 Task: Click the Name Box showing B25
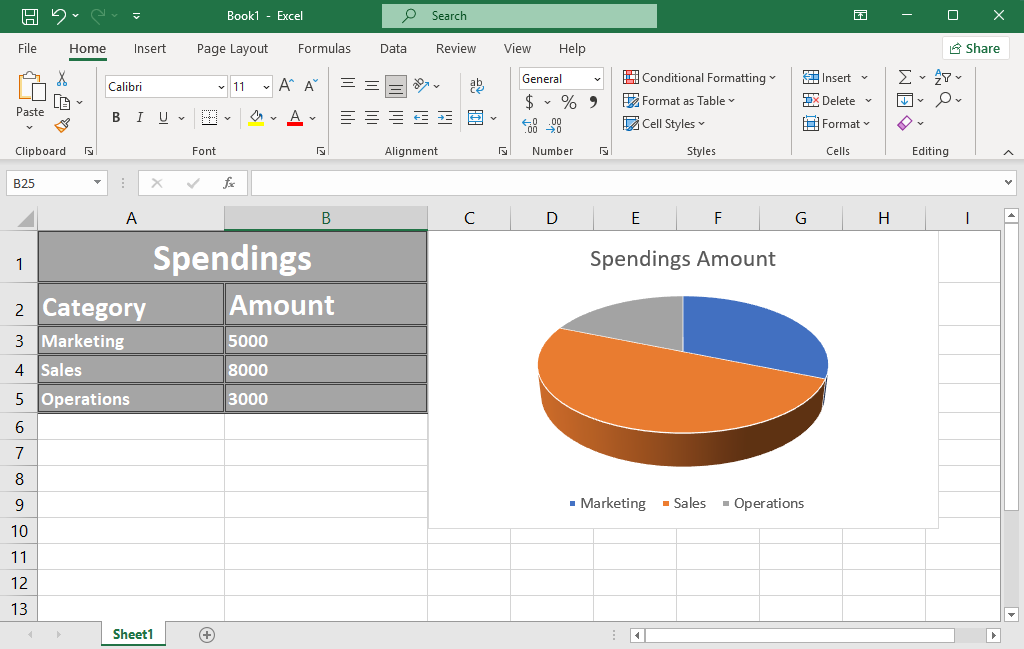point(56,183)
